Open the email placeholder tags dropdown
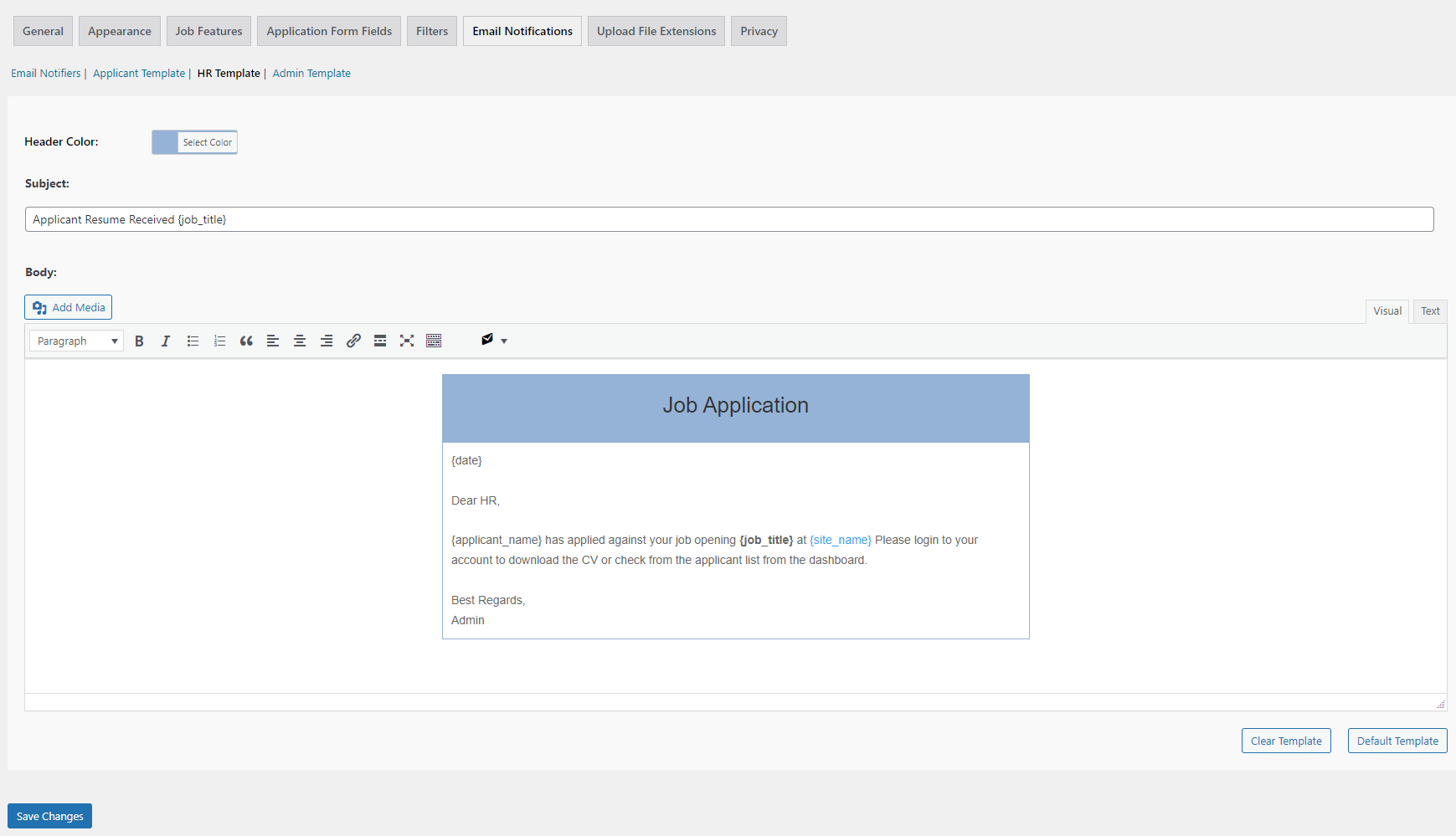The image size is (1456, 836). tap(493, 341)
